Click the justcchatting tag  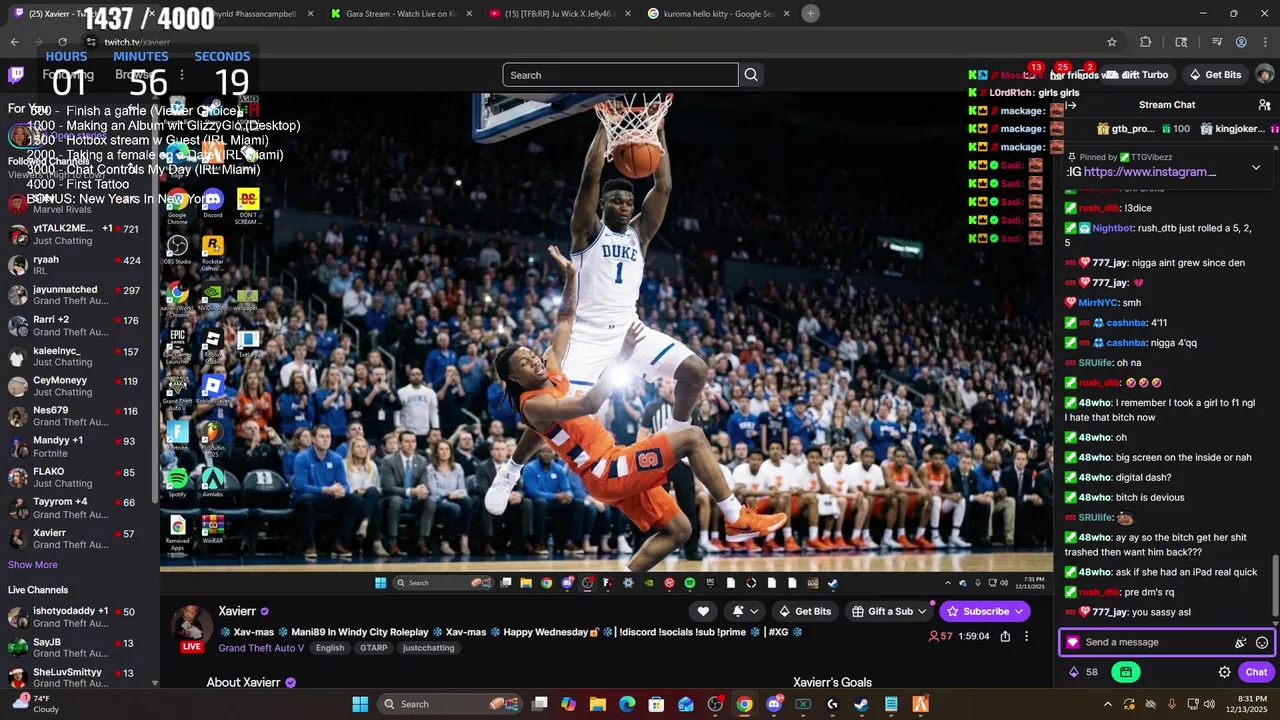point(428,648)
